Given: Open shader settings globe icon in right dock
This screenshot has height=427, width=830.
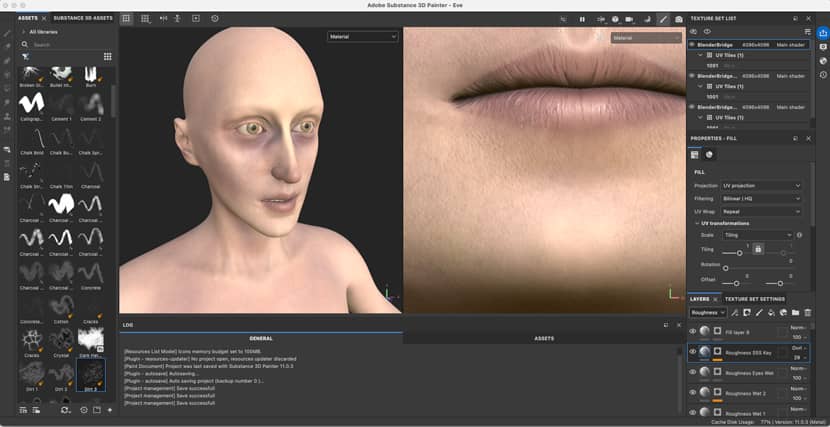Looking at the screenshot, I should click(x=823, y=61).
